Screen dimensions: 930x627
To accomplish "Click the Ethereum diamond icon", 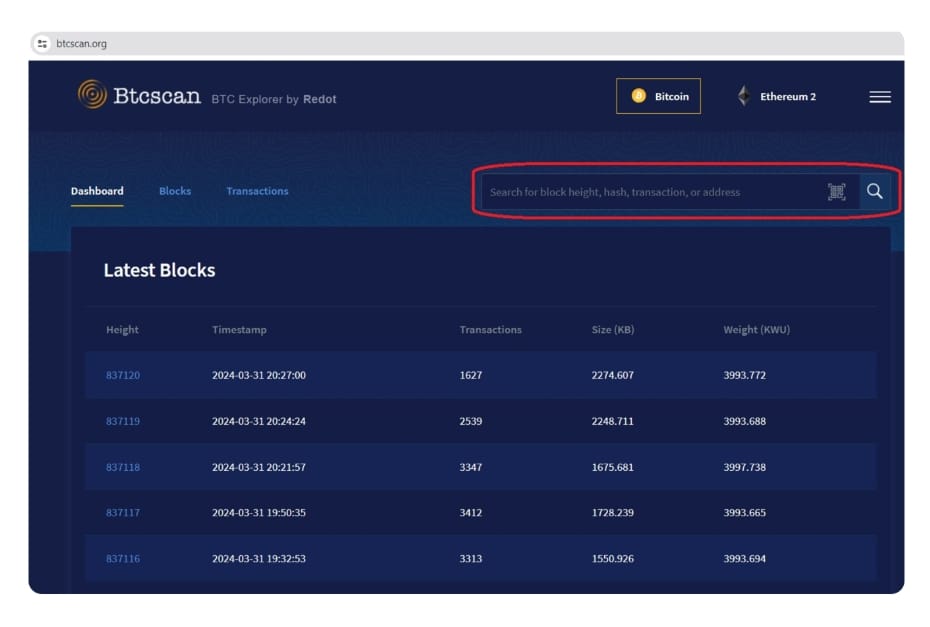I will (x=743, y=96).
